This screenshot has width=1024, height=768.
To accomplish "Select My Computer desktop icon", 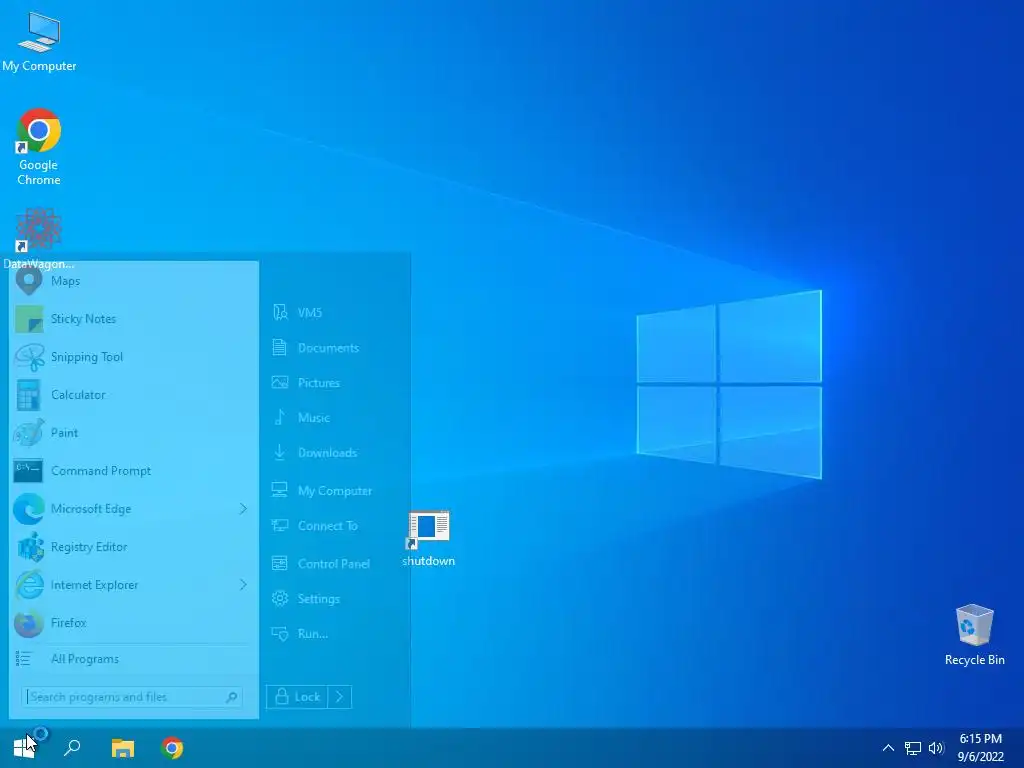I will click(x=39, y=42).
